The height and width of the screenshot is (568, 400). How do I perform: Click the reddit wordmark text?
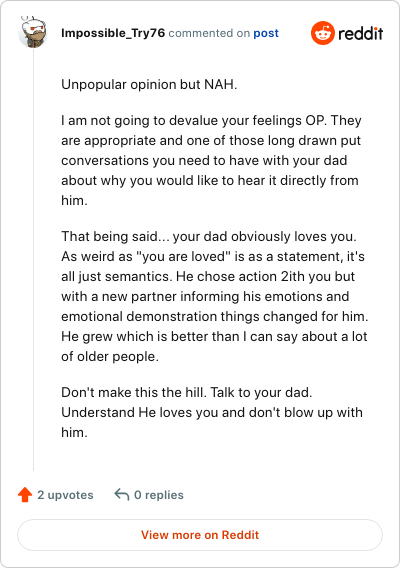click(x=361, y=33)
